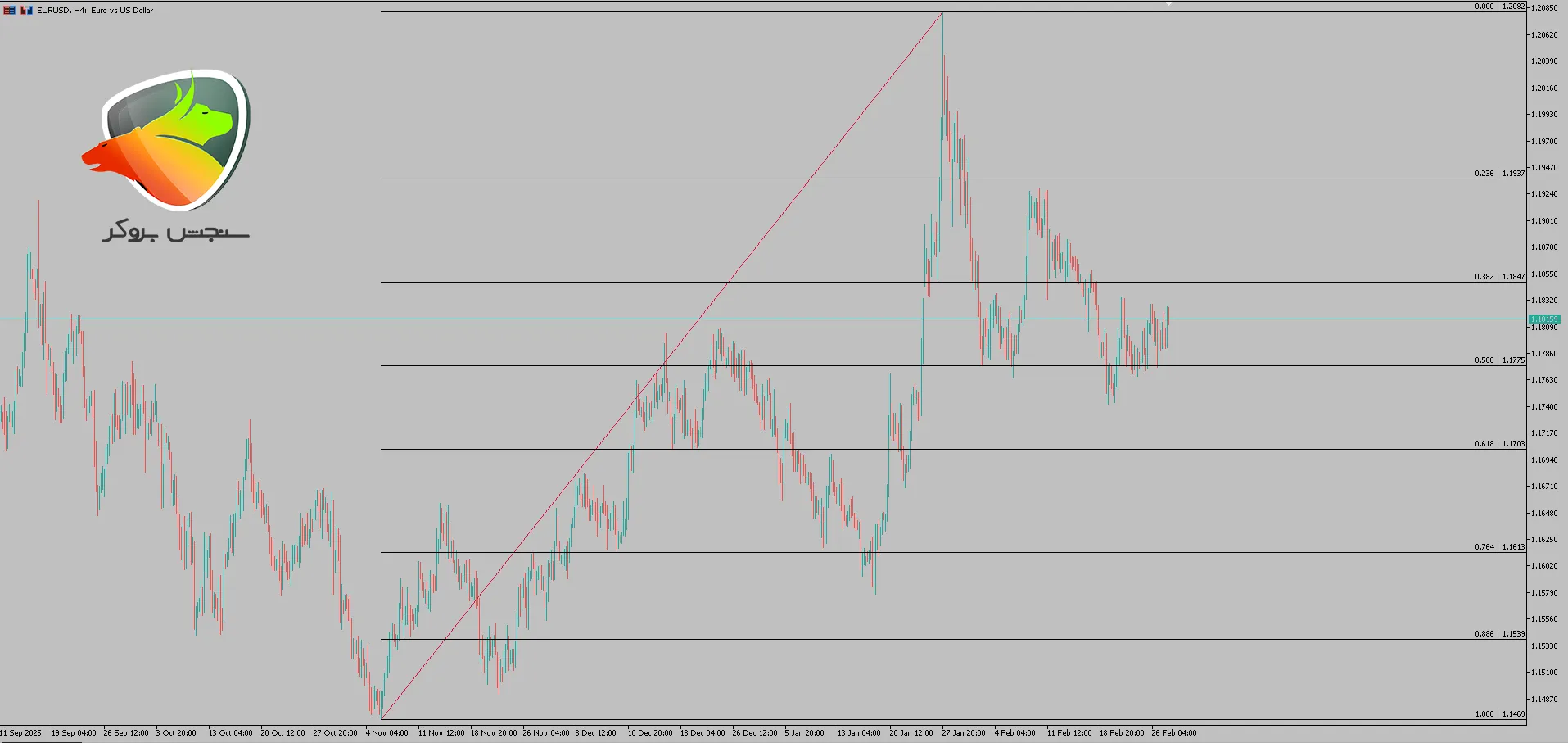
Task: Click Fibonacci level label 0.236 | 1.1937
Action: click(x=1500, y=174)
